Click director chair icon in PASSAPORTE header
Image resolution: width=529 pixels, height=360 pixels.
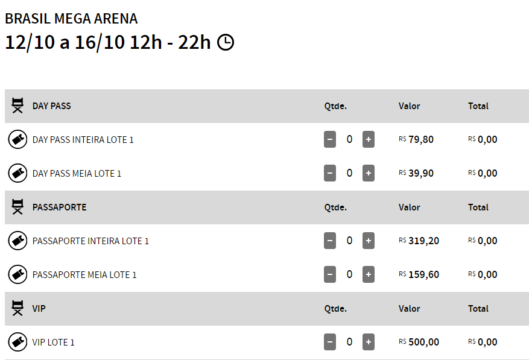click(18, 207)
